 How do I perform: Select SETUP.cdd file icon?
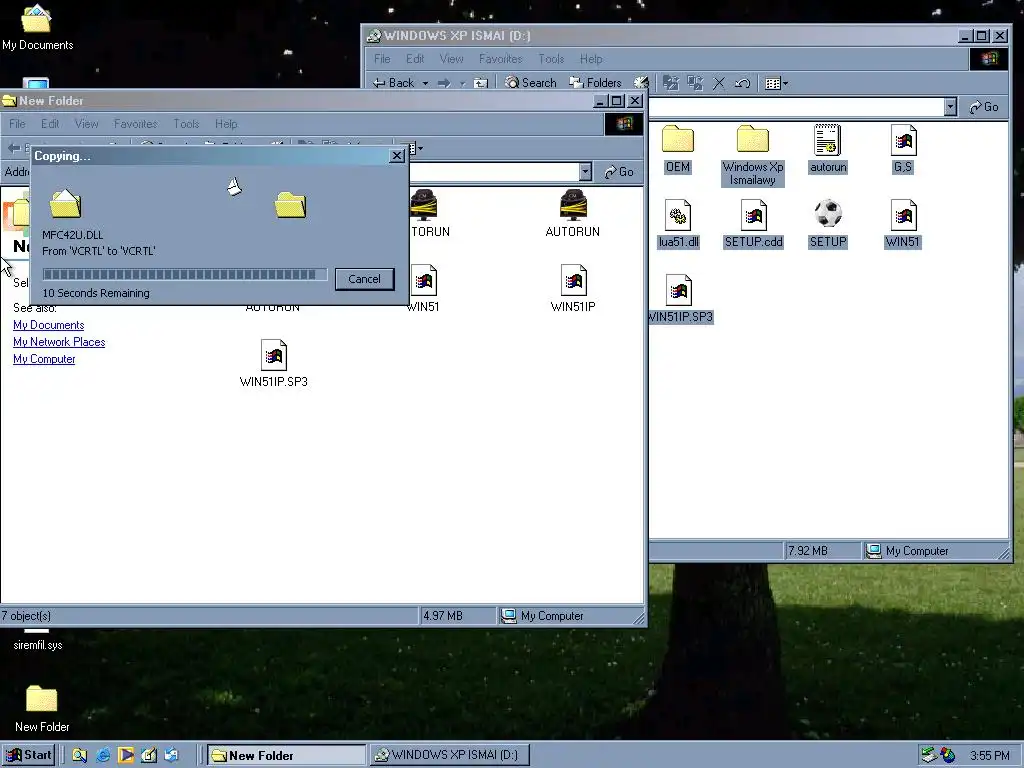[754, 224]
